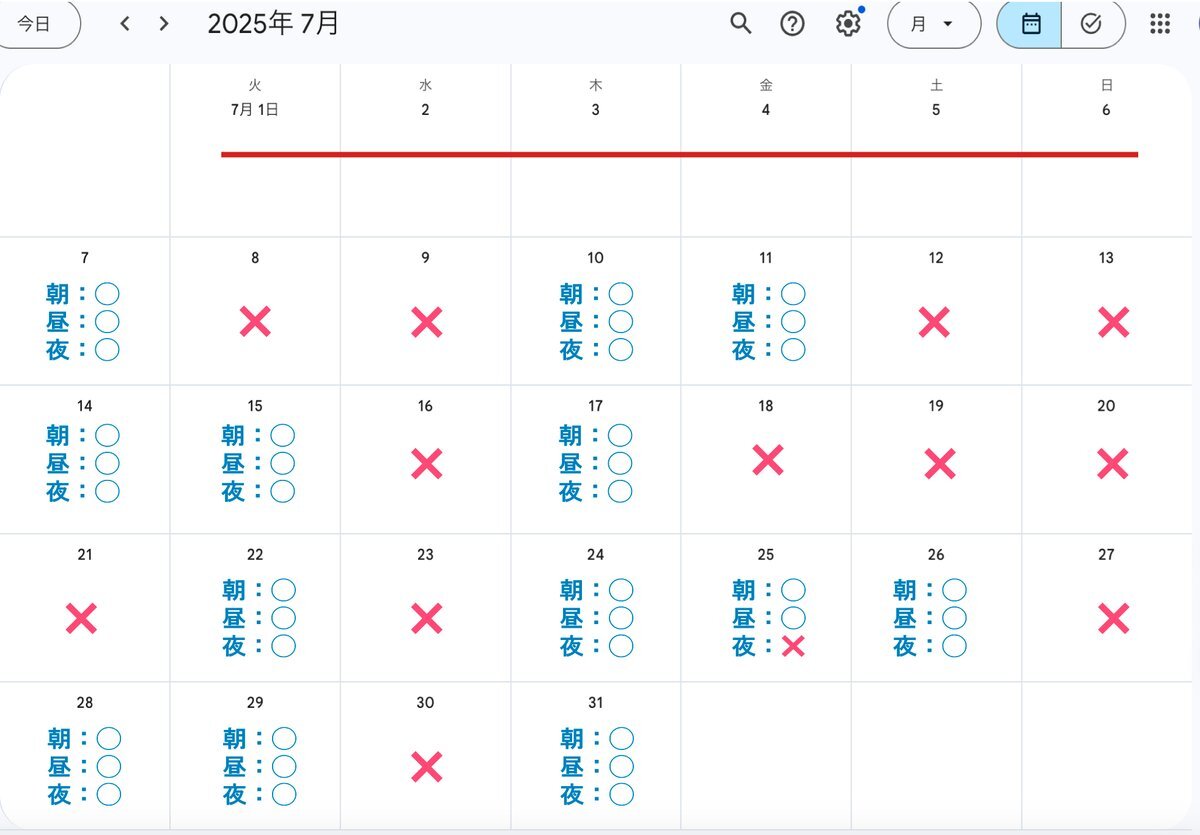Viewport: 1200px width, 835px height.
Task: Click the 今日 button
Action: (x=36, y=24)
